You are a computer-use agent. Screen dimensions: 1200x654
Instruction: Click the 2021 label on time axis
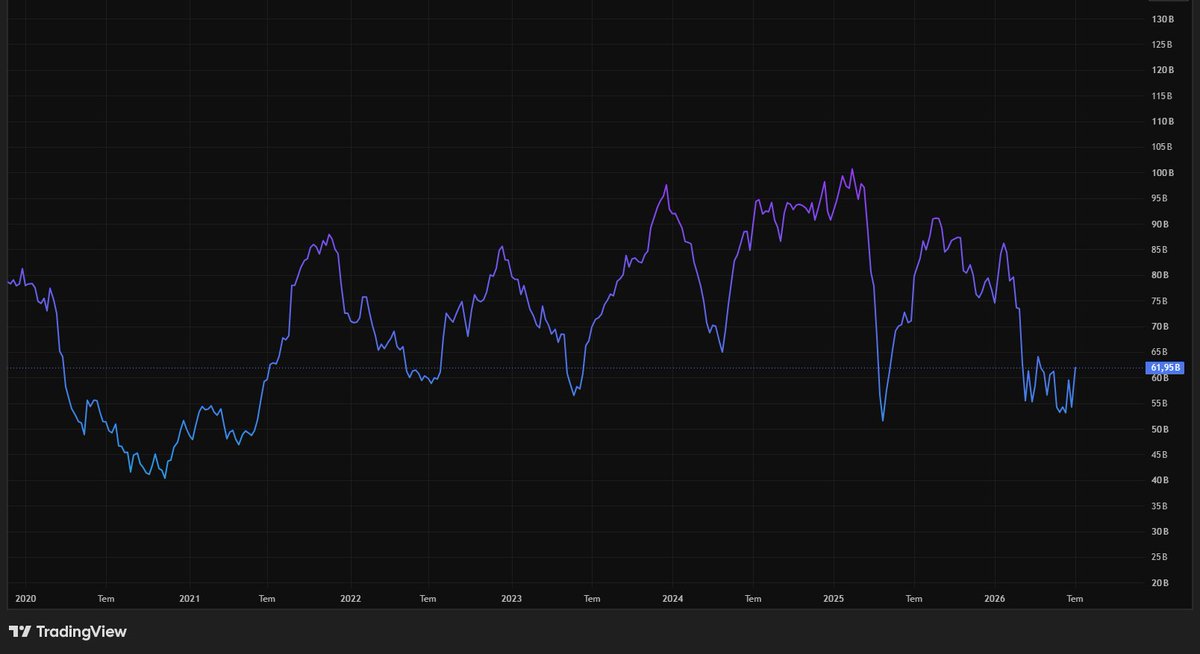point(189,599)
